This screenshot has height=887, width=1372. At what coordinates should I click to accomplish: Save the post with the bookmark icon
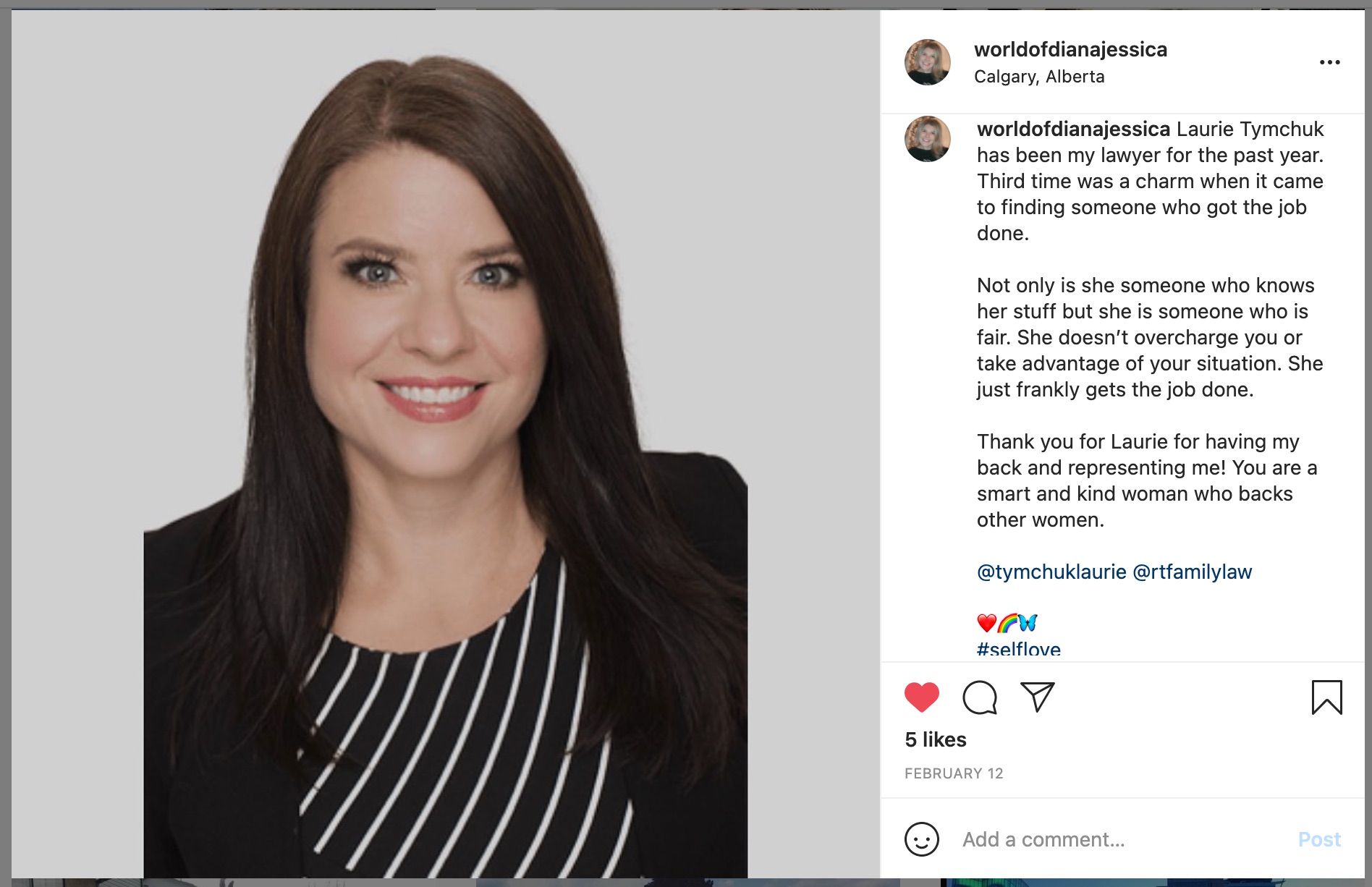pyautogui.click(x=1326, y=697)
